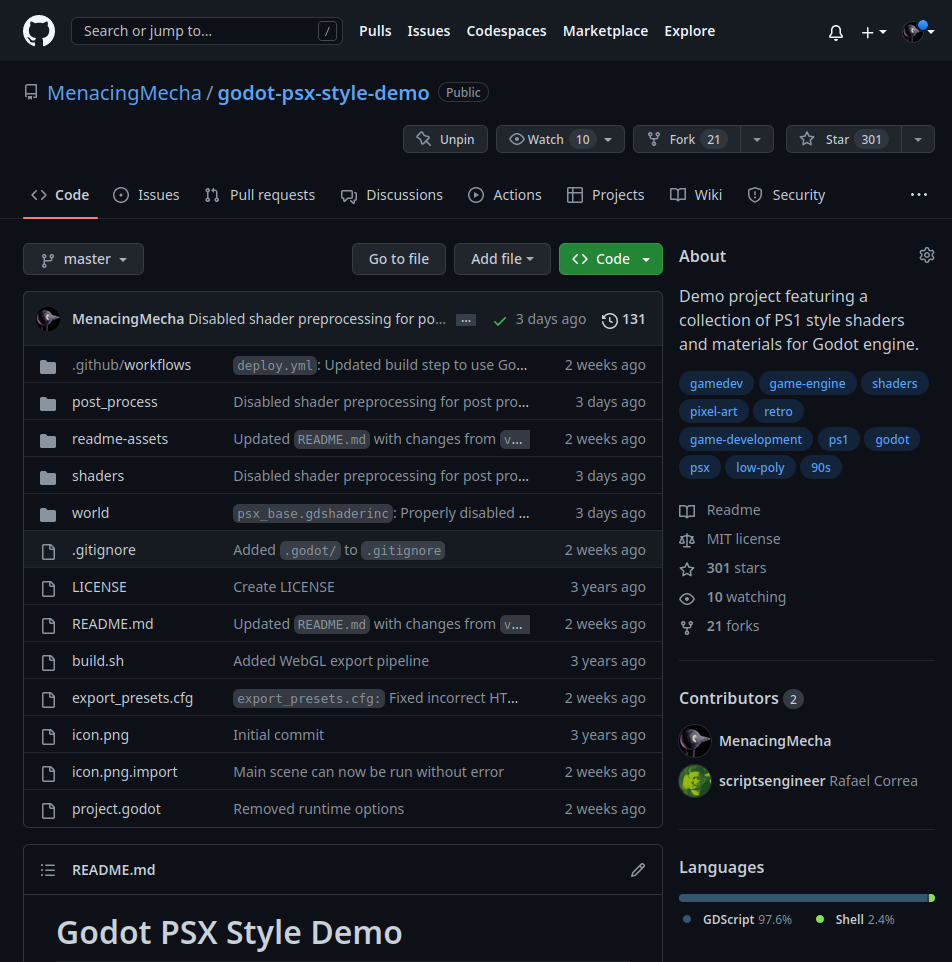Open the readme-assets folder

coord(120,439)
